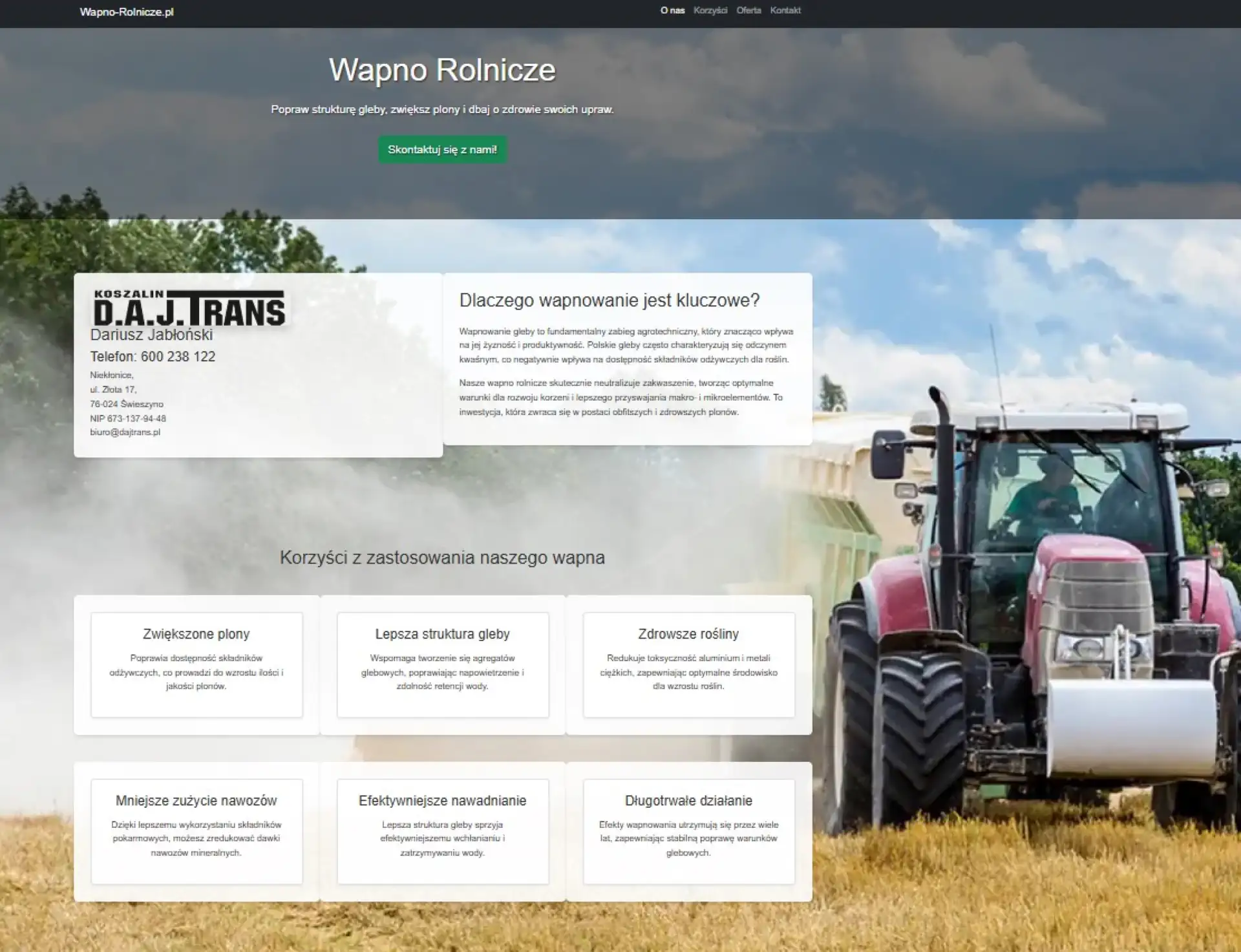The height and width of the screenshot is (952, 1241).
Task: Click the Zdrowsze rośliny benefit card
Action: point(688,664)
